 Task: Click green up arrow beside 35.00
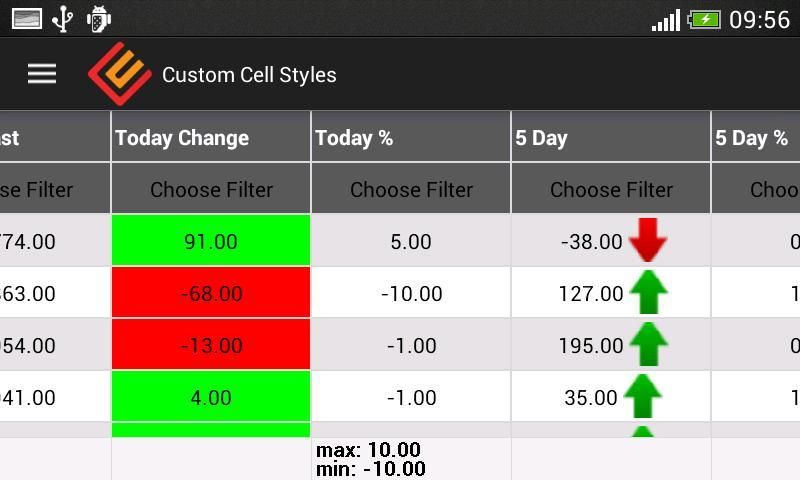[643, 397]
